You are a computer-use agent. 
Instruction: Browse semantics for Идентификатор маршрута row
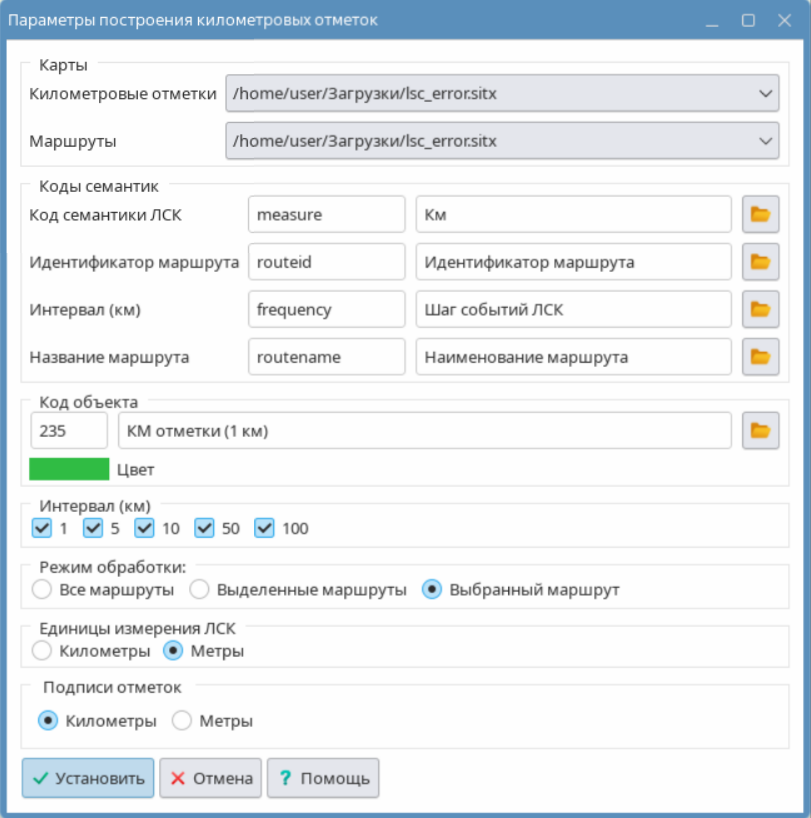tap(760, 262)
